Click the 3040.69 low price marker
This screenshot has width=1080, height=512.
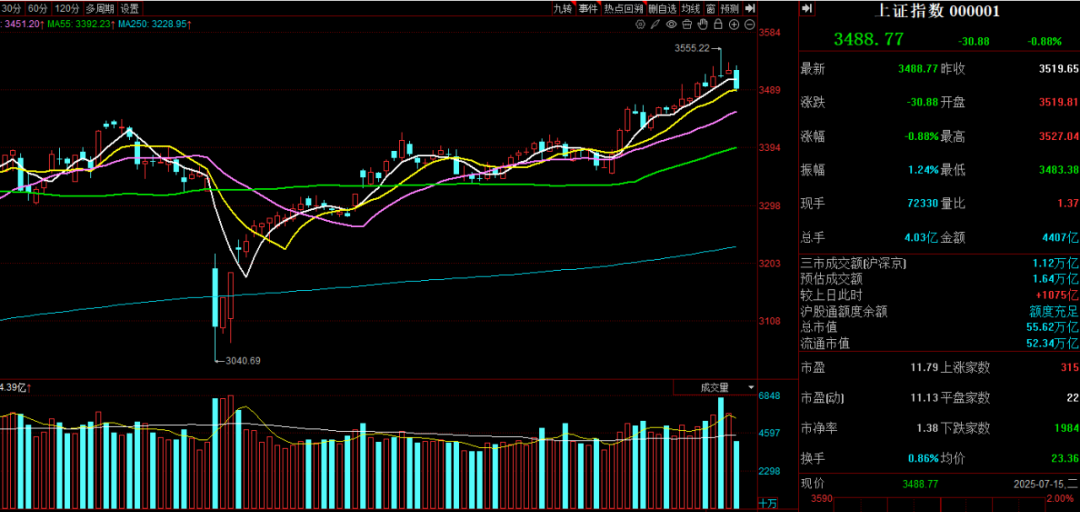pos(243,360)
